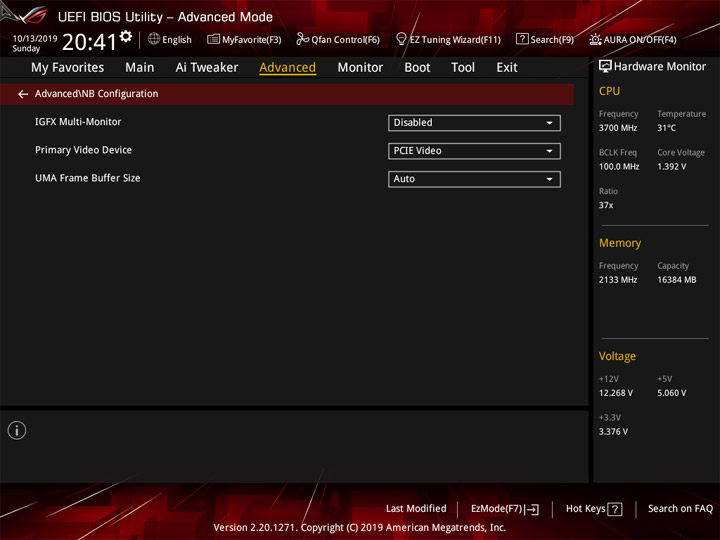Click English language selector
This screenshot has width=720, height=540.
(x=177, y=40)
